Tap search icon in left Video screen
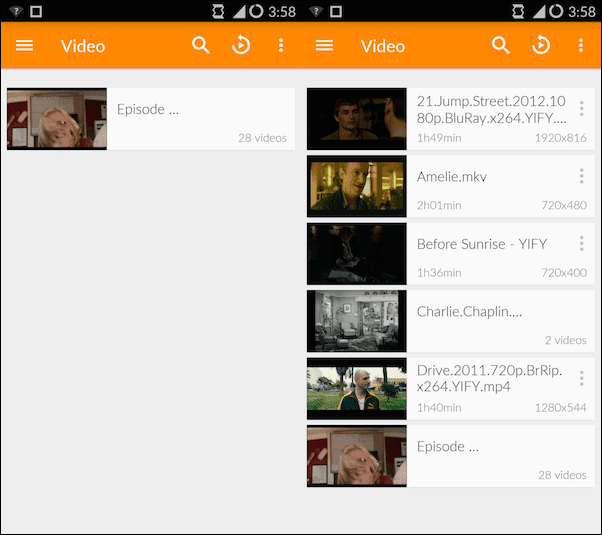This screenshot has width=602, height=535. click(201, 45)
